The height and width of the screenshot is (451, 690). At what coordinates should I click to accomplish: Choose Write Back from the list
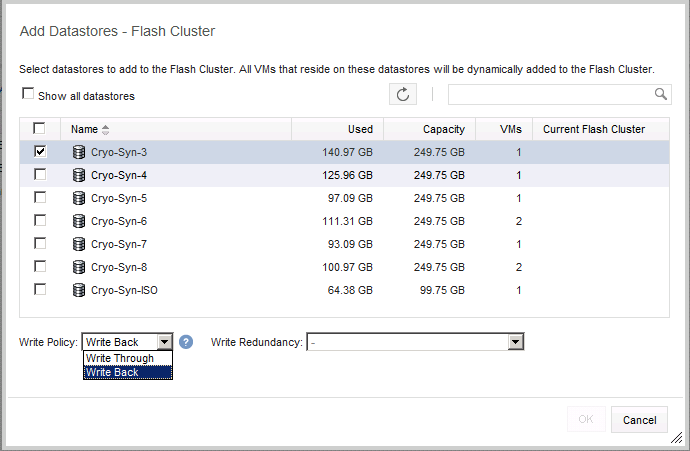coord(128,372)
